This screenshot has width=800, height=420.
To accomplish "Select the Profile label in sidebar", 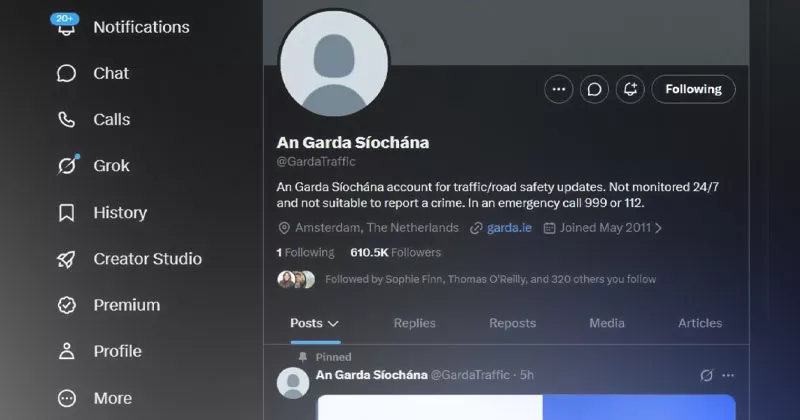I will 117,352.
